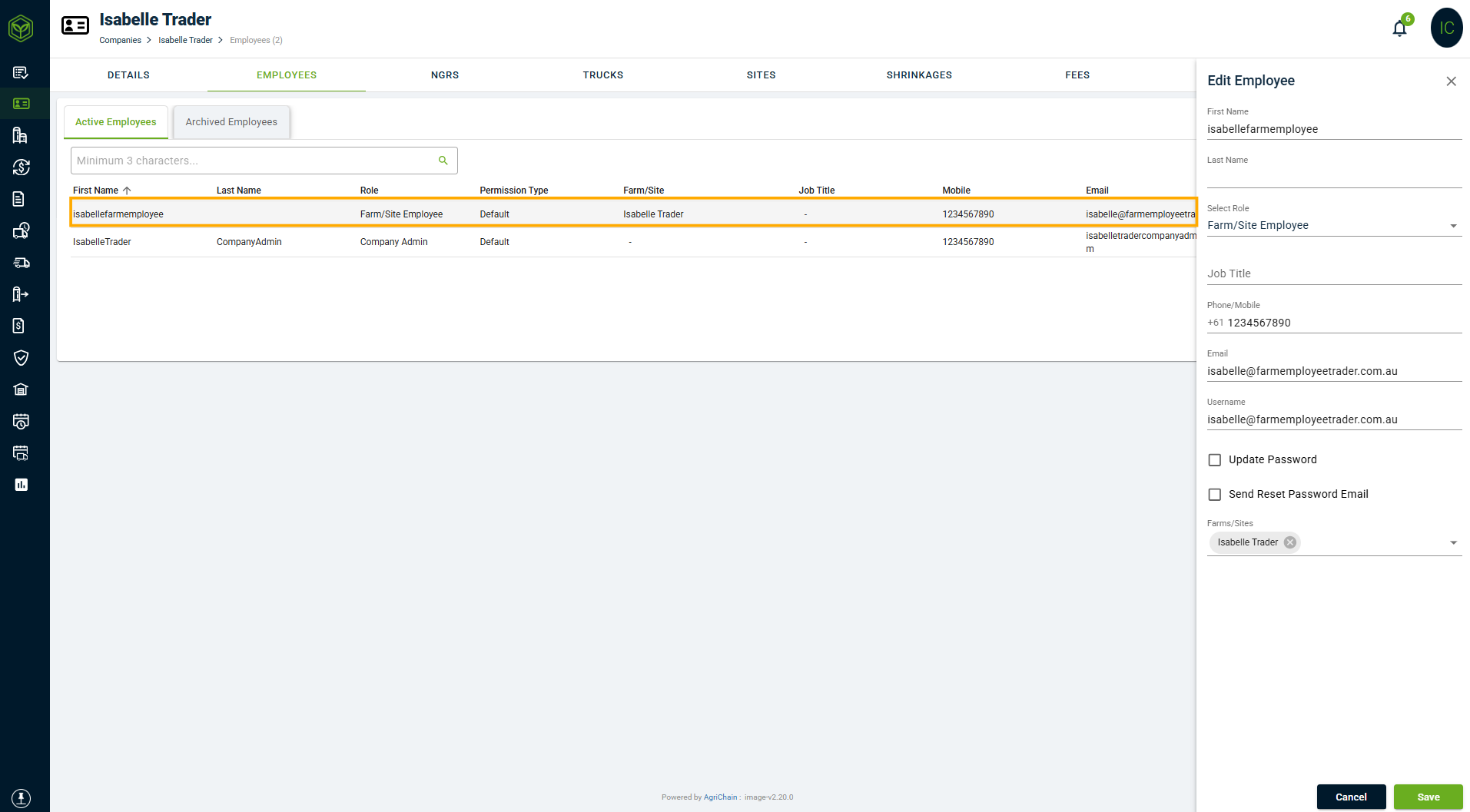The width and height of the screenshot is (1470, 812).
Task: Open the checklist icon in sidebar
Action: (x=21, y=72)
